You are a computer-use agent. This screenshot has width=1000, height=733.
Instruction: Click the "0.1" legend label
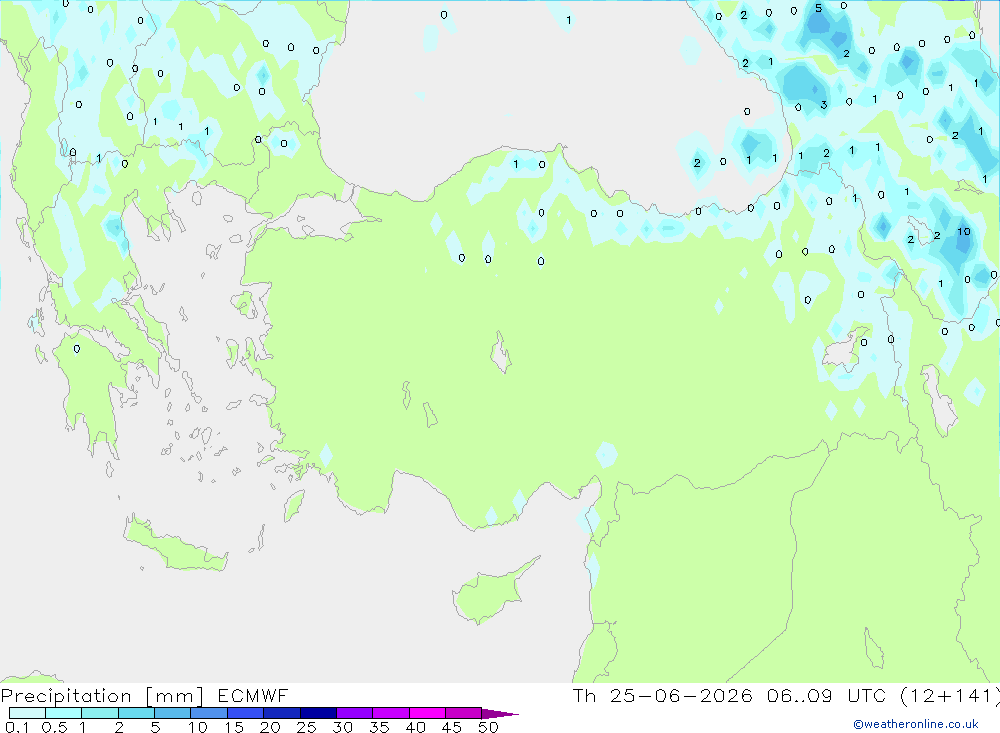pyautogui.click(x=17, y=727)
